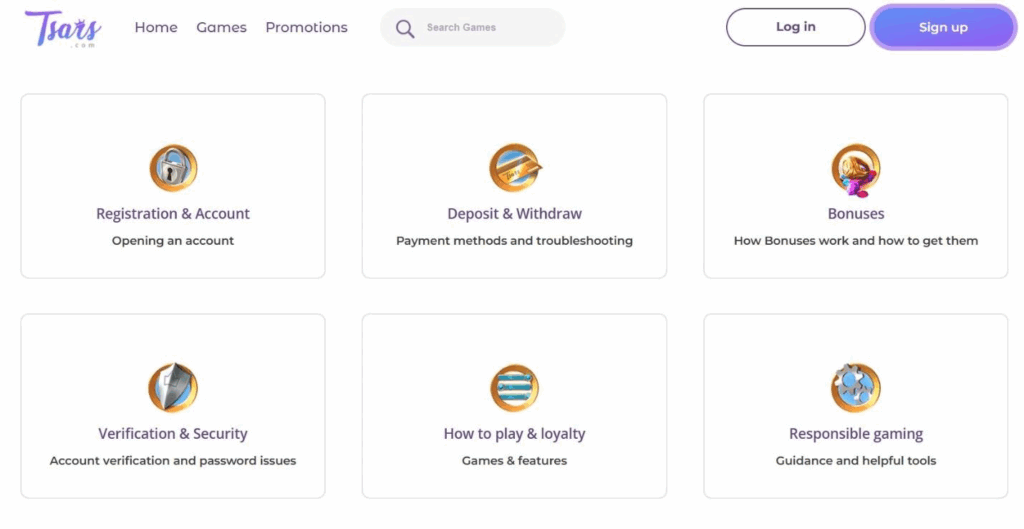
Task: Click the magnifying glass search icon
Action: tap(405, 28)
